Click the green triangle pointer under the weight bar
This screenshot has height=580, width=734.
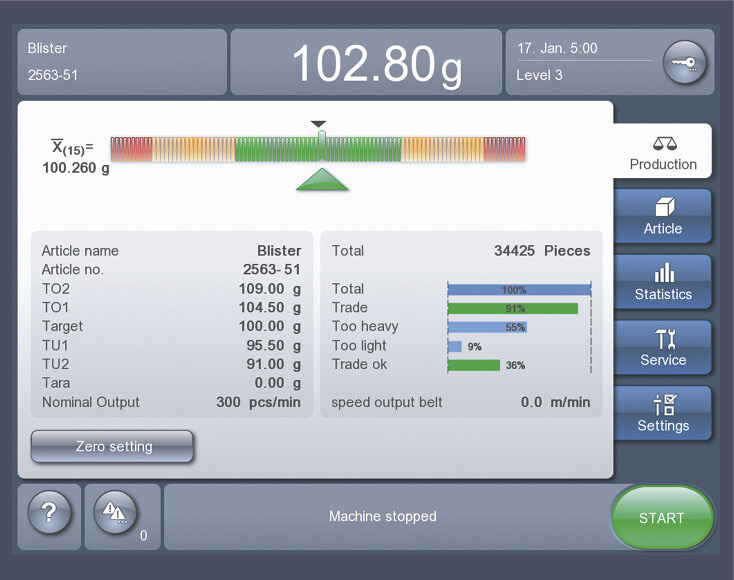[322, 180]
